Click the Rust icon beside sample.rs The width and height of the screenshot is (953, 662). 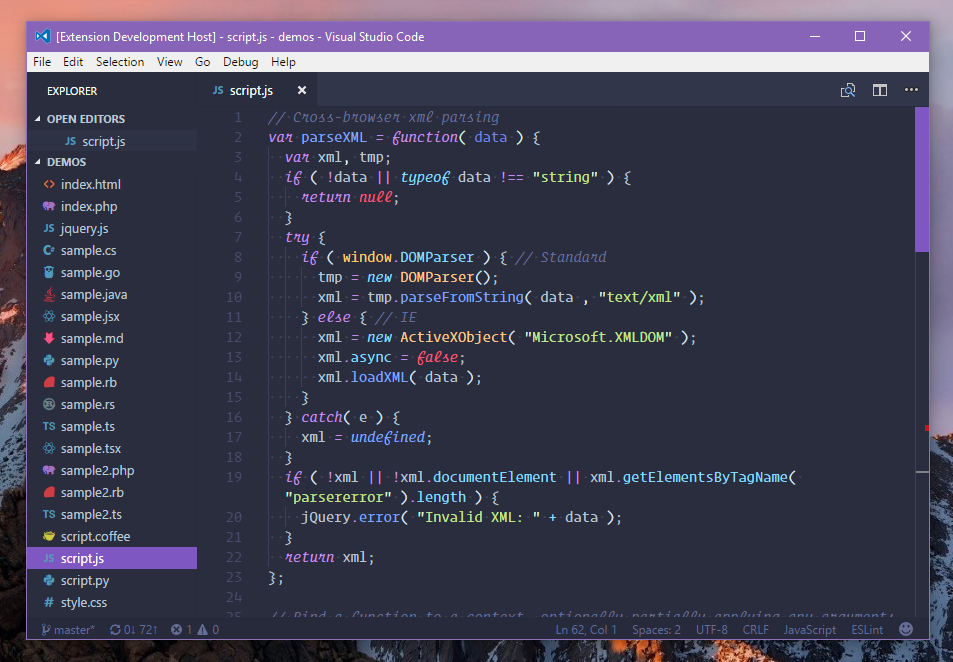coord(49,404)
